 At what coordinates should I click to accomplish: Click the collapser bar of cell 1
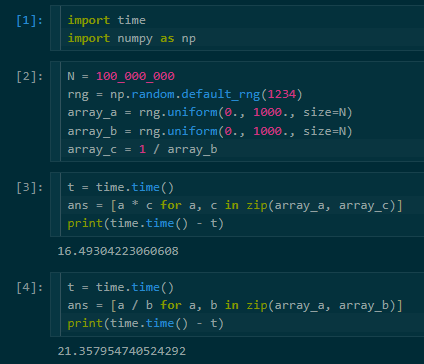click(x=55, y=28)
